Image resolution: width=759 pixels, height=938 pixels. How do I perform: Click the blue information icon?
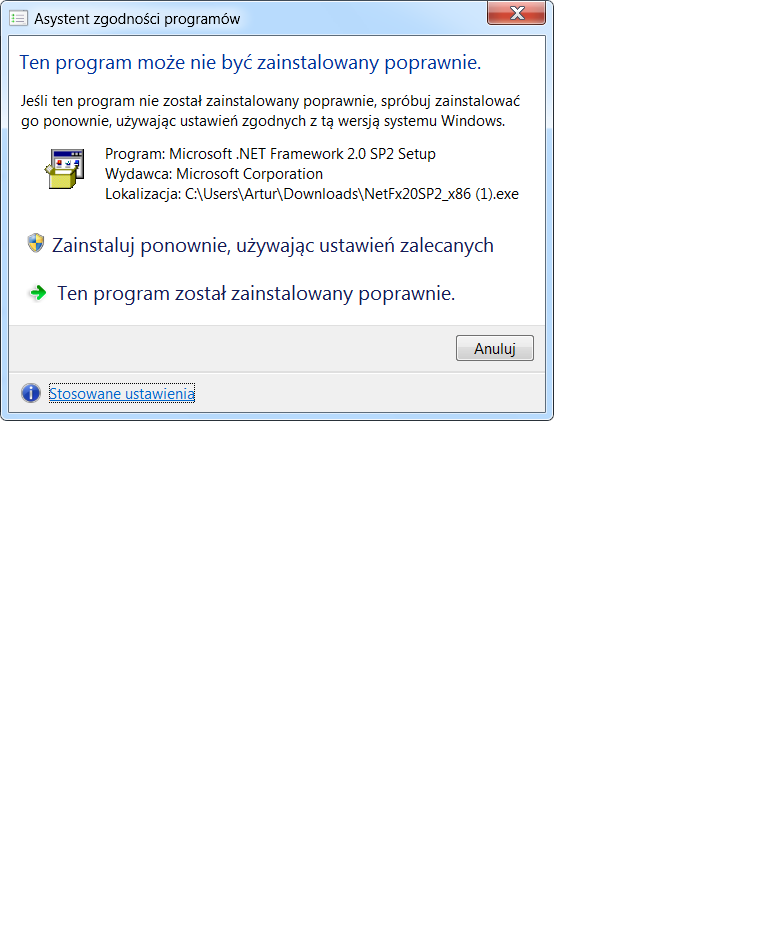[31, 393]
